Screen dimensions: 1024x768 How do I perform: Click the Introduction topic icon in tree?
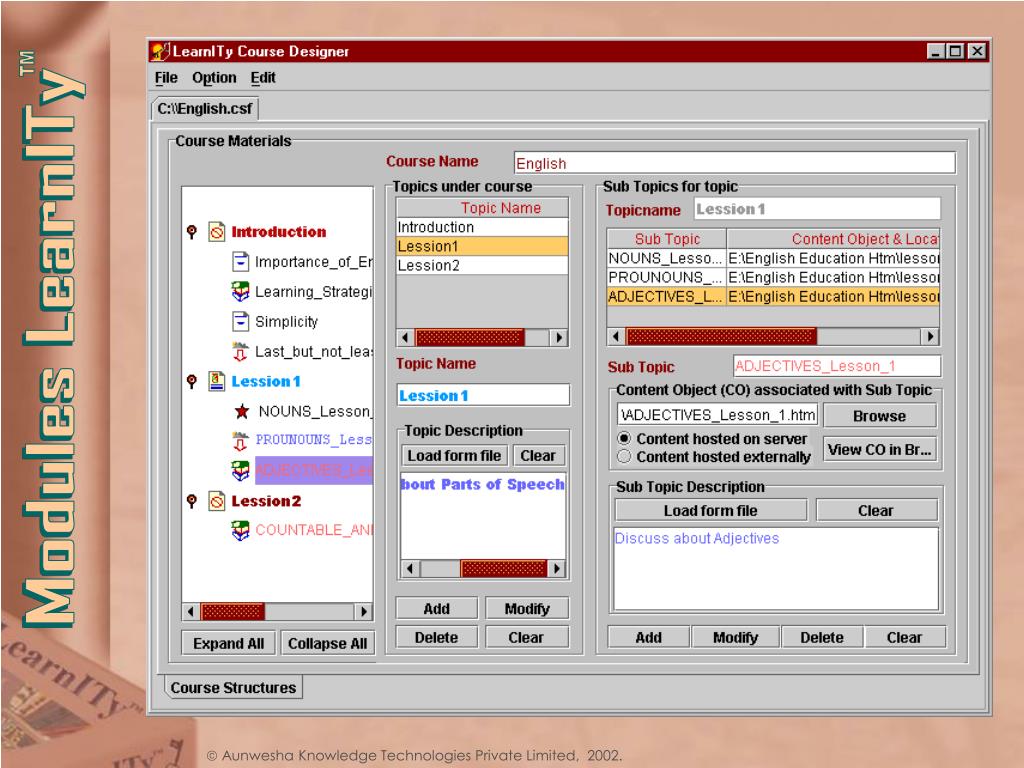(x=216, y=232)
